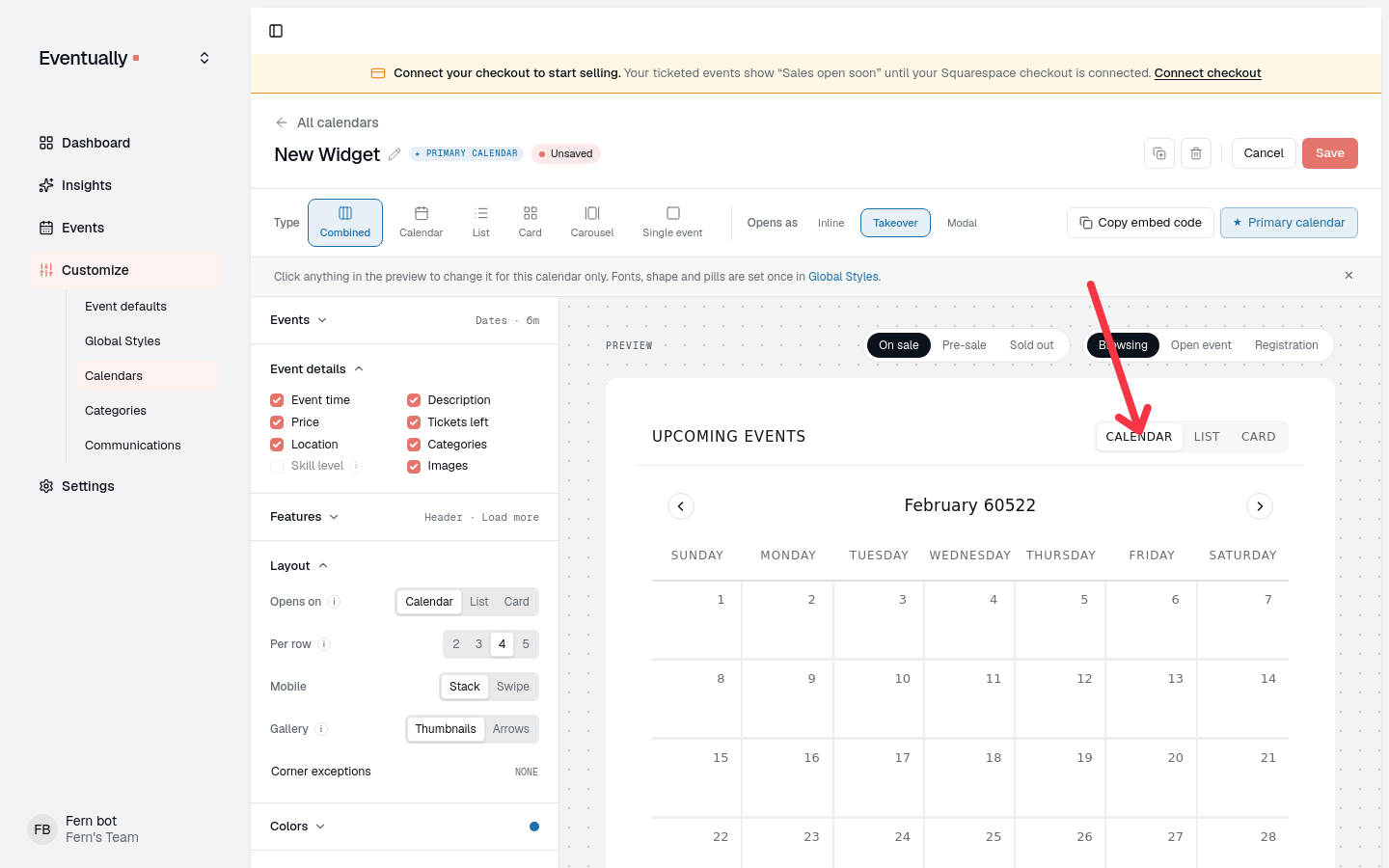
Task: Choose the List widget type
Action: coord(481,223)
